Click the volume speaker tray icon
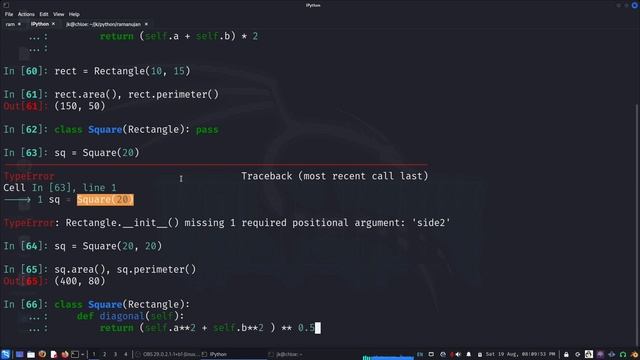This screenshot has height=360, width=640. point(458,354)
